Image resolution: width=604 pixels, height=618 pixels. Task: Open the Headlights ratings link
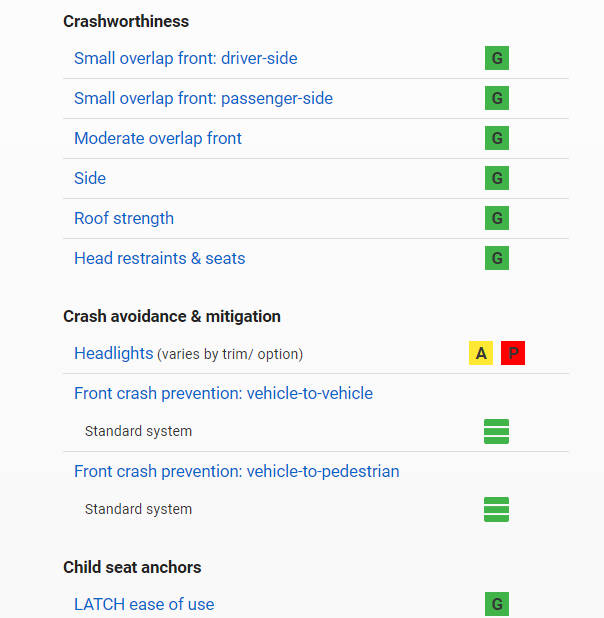tap(113, 353)
